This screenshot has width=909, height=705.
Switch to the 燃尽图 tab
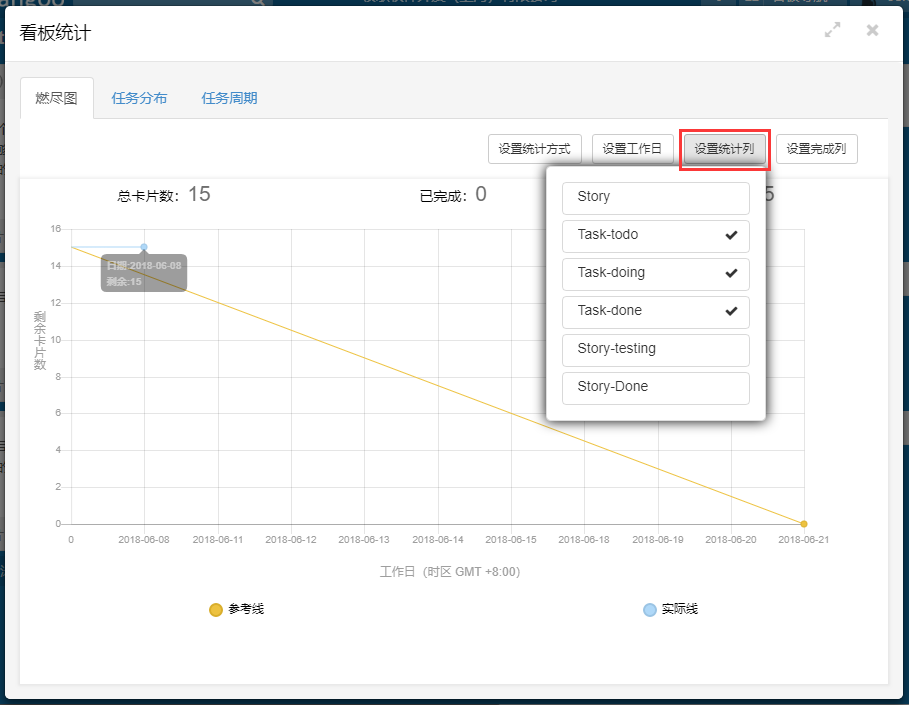(x=56, y=98)
